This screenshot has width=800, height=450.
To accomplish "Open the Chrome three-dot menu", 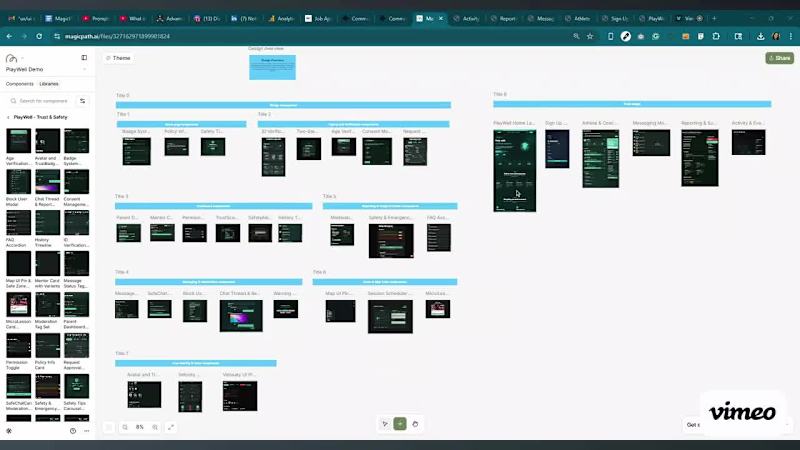I will pos(791,36).
